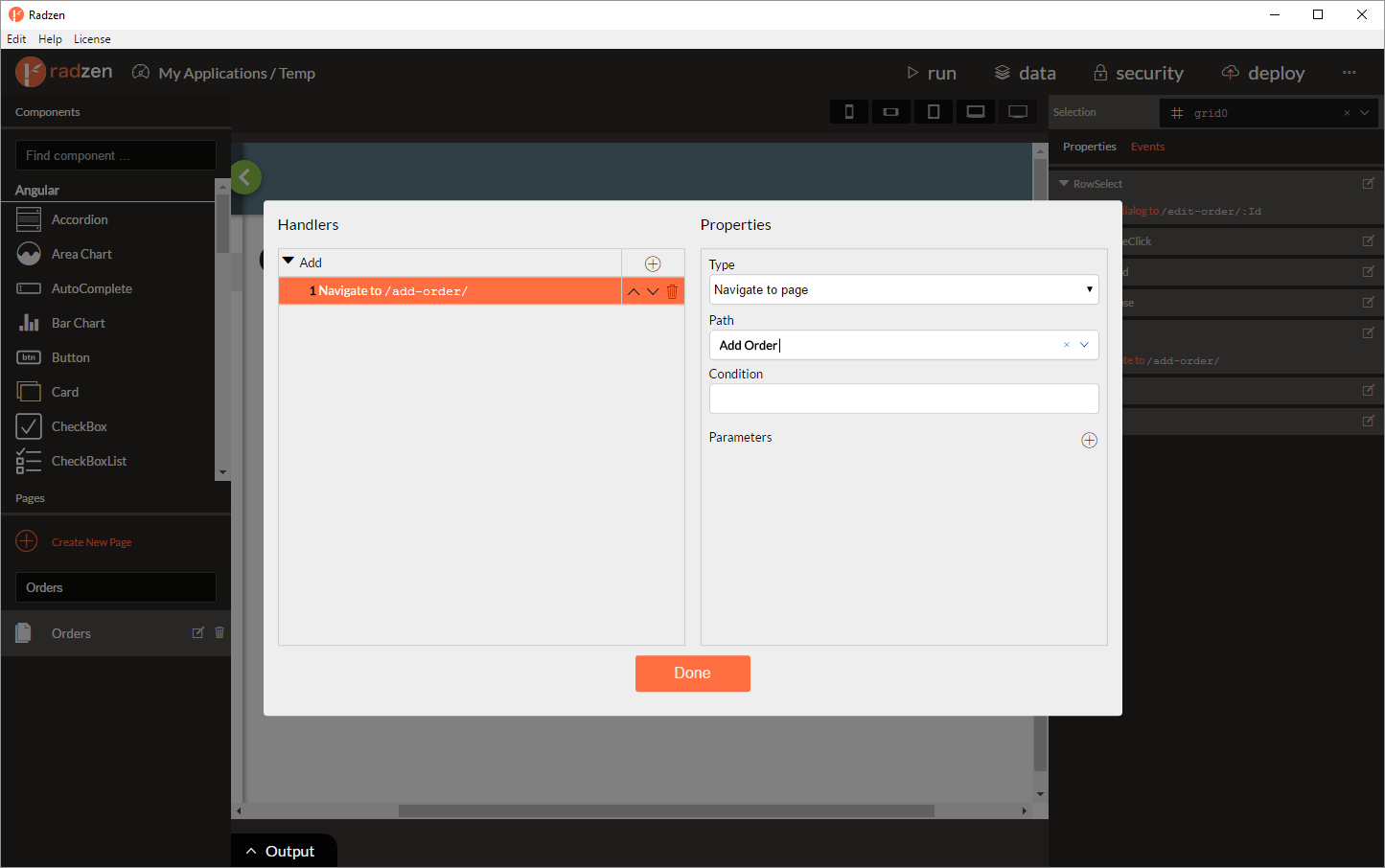Add a parameter with plus icon
The height and width of the screenshot is (868, 1385).
[x=1089, y=440]
